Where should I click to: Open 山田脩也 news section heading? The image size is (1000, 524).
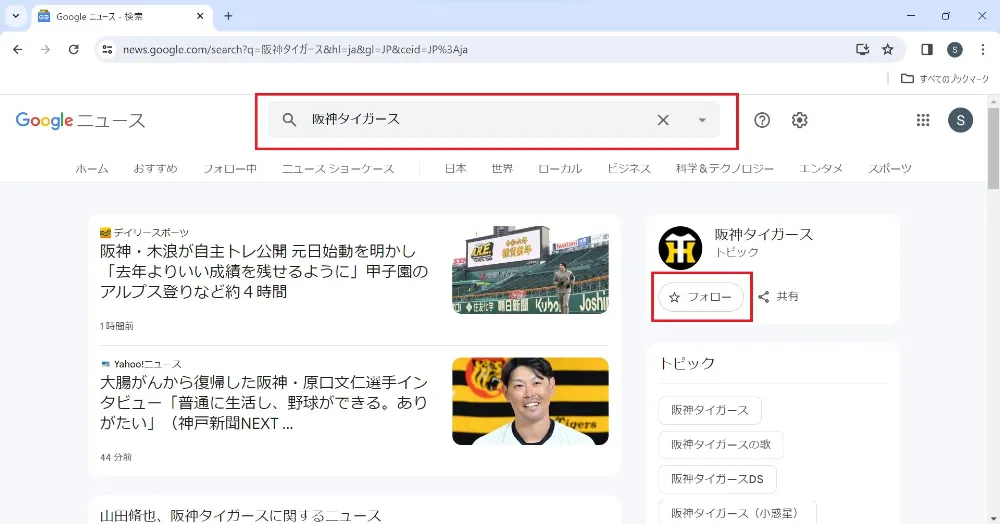coord(240,515)
